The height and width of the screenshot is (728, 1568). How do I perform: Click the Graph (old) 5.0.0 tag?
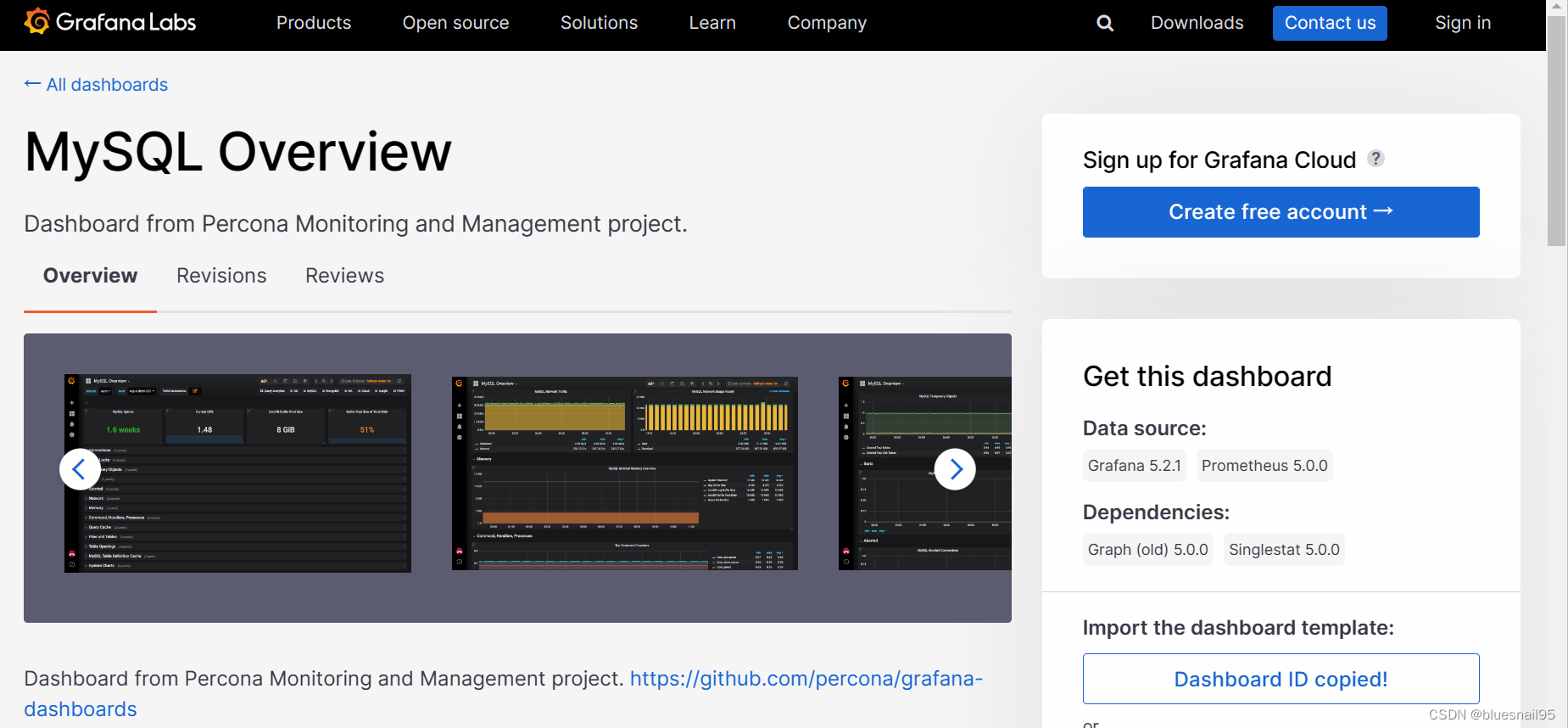click(x=1148, y=550)
